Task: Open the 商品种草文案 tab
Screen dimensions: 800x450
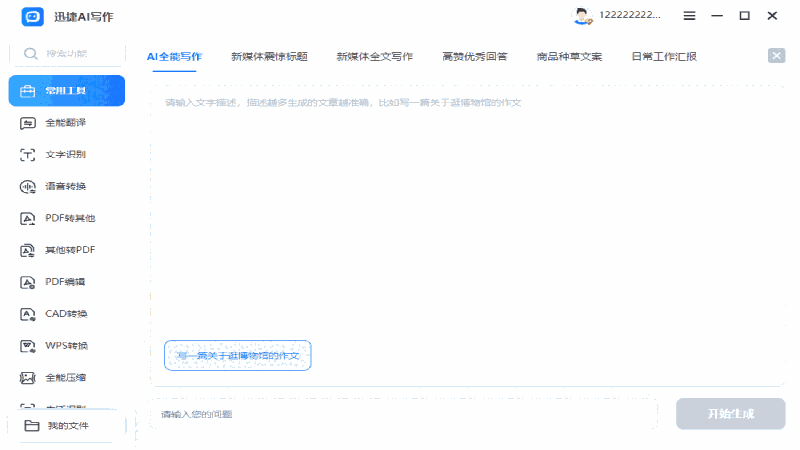Action: tap(569, 57)
